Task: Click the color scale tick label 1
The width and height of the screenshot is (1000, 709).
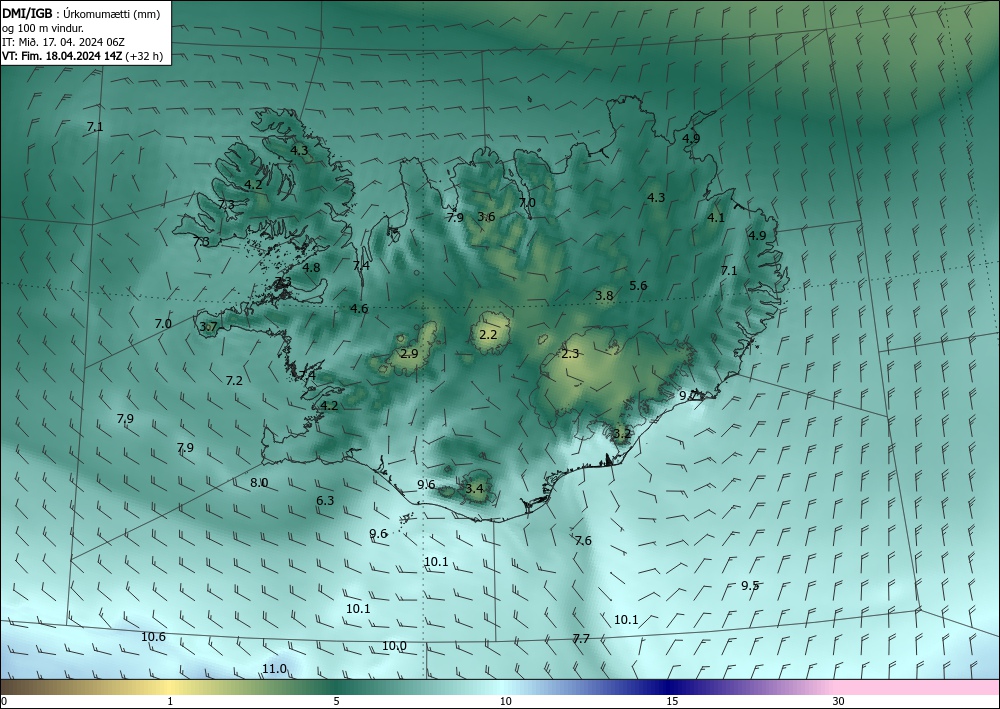Action: (170, 701)
